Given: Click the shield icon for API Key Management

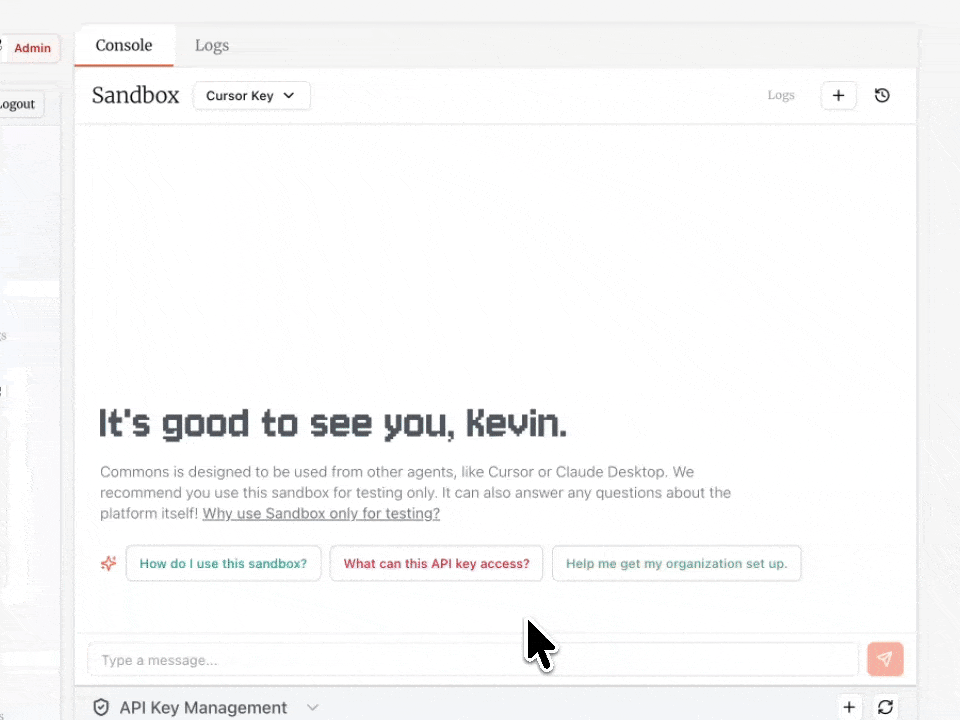Looking at the screenshot, I should (x=101, y=708).
